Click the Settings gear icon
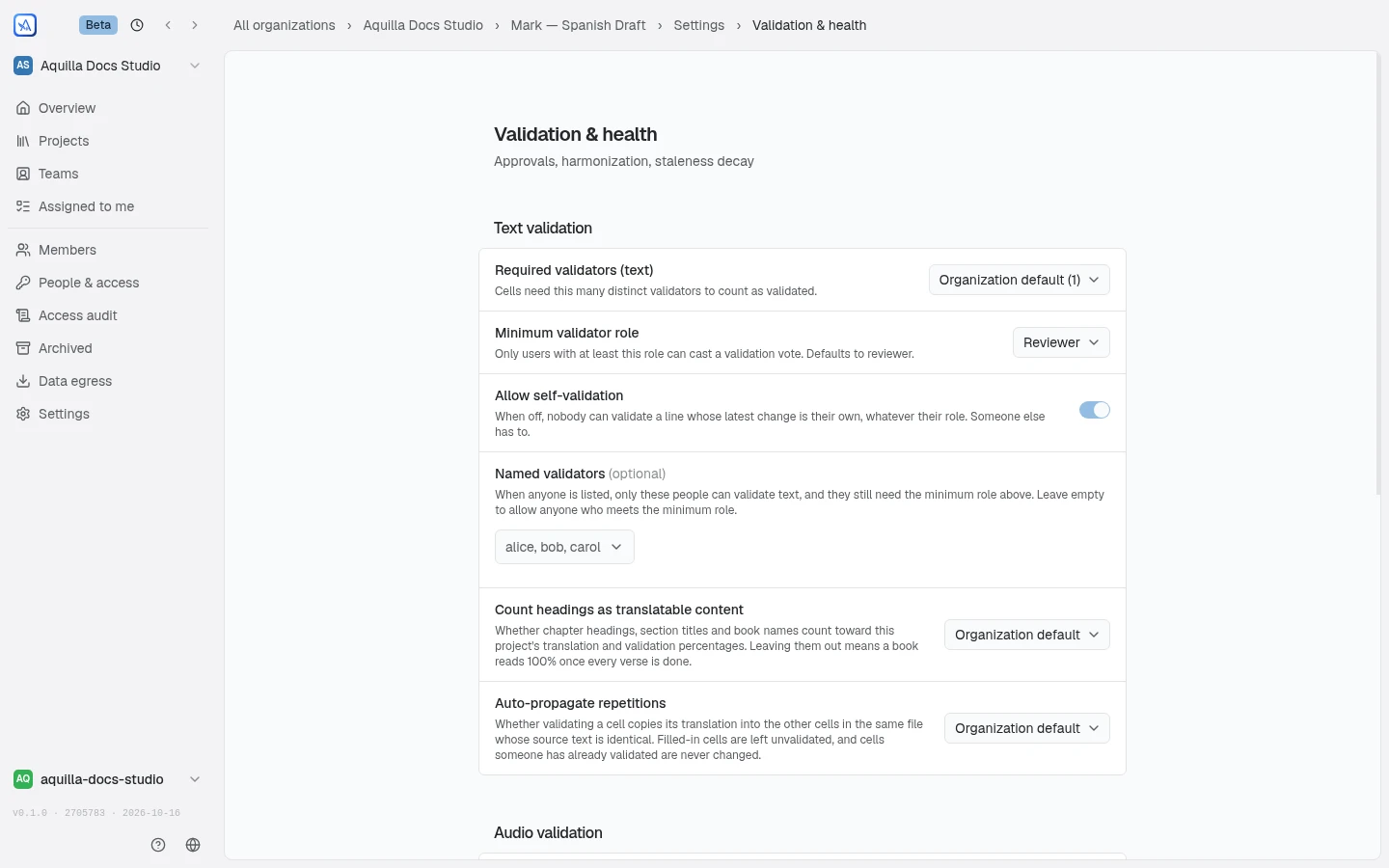This screenshot has width=1389, height=868. click(23, 414)
